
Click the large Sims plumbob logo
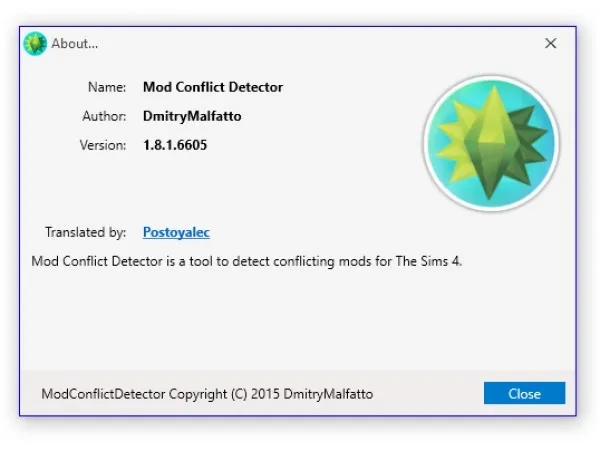click(491, 143)
